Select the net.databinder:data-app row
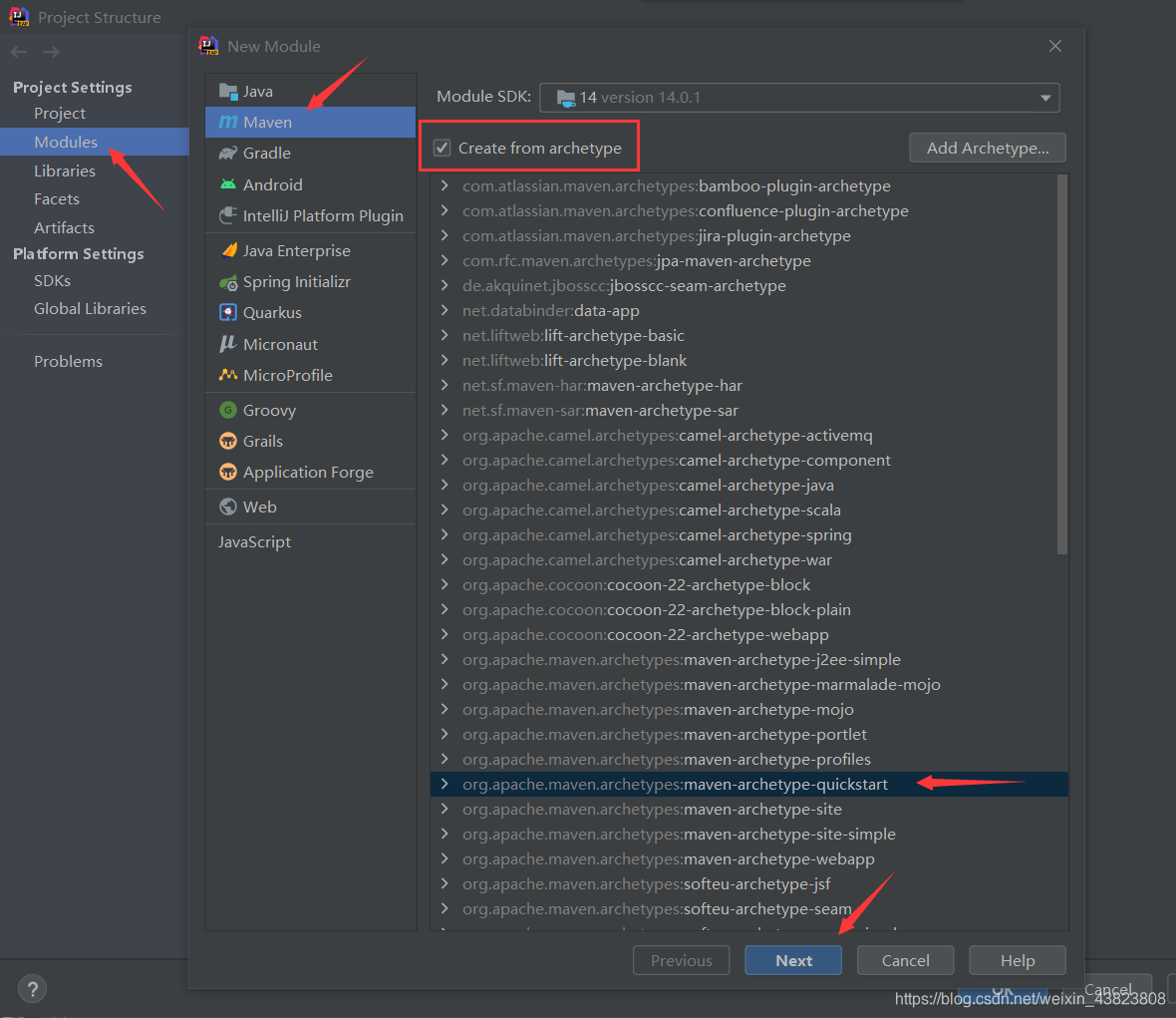Viewport: 1176px width, 1018px height. (x=749, y=310)
